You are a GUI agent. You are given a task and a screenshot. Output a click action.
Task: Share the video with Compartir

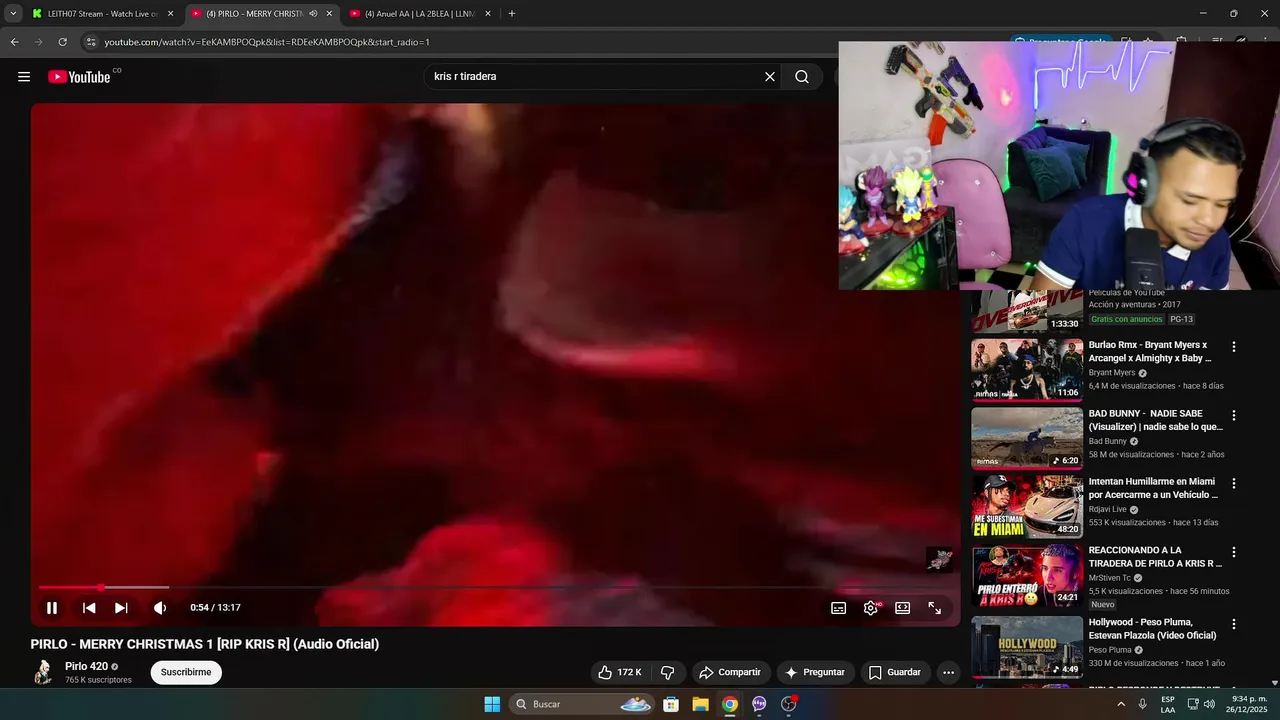(730, 672)
